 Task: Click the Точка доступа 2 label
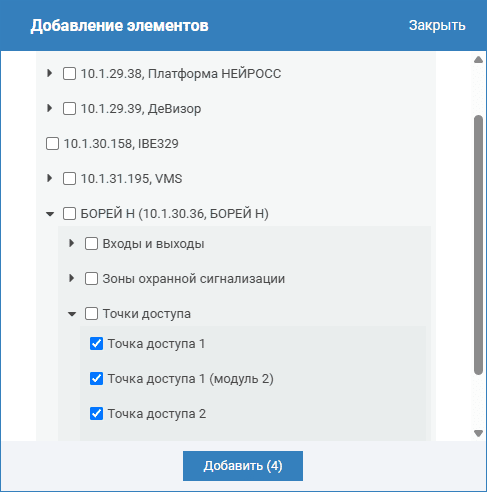157,414
